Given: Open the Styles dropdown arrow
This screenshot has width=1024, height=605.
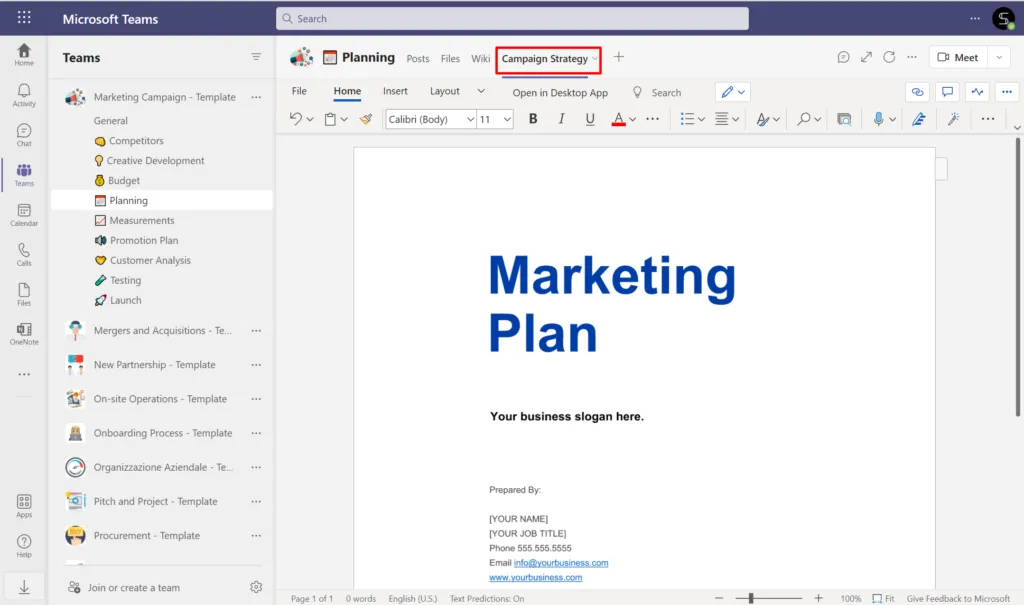Looking at the screenshot, I should (776, 119).
